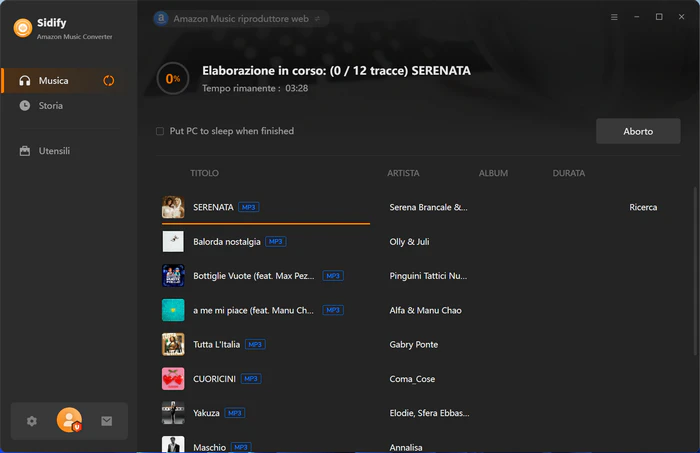Image resolution: width=700 pixels, height=453 pixels.
Task: Click the Elaborazione in corso heading
Action: coord(336,71)
